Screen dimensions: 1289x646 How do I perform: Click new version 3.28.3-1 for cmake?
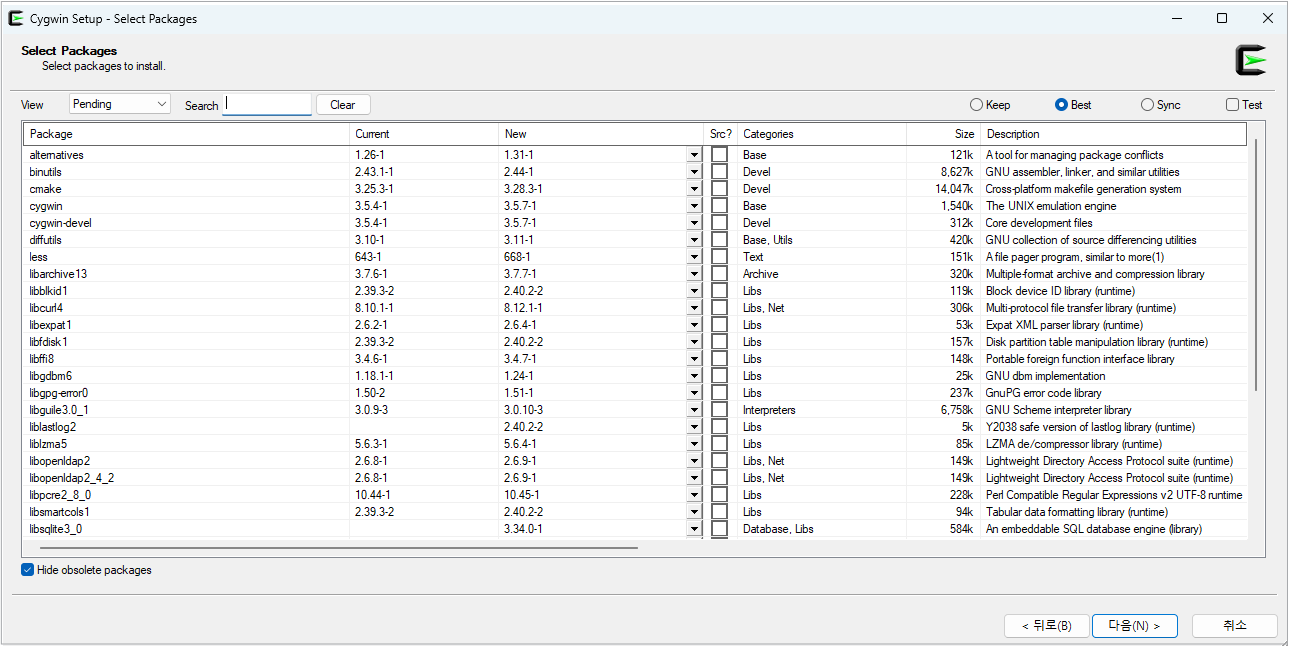tap(523, 189)
